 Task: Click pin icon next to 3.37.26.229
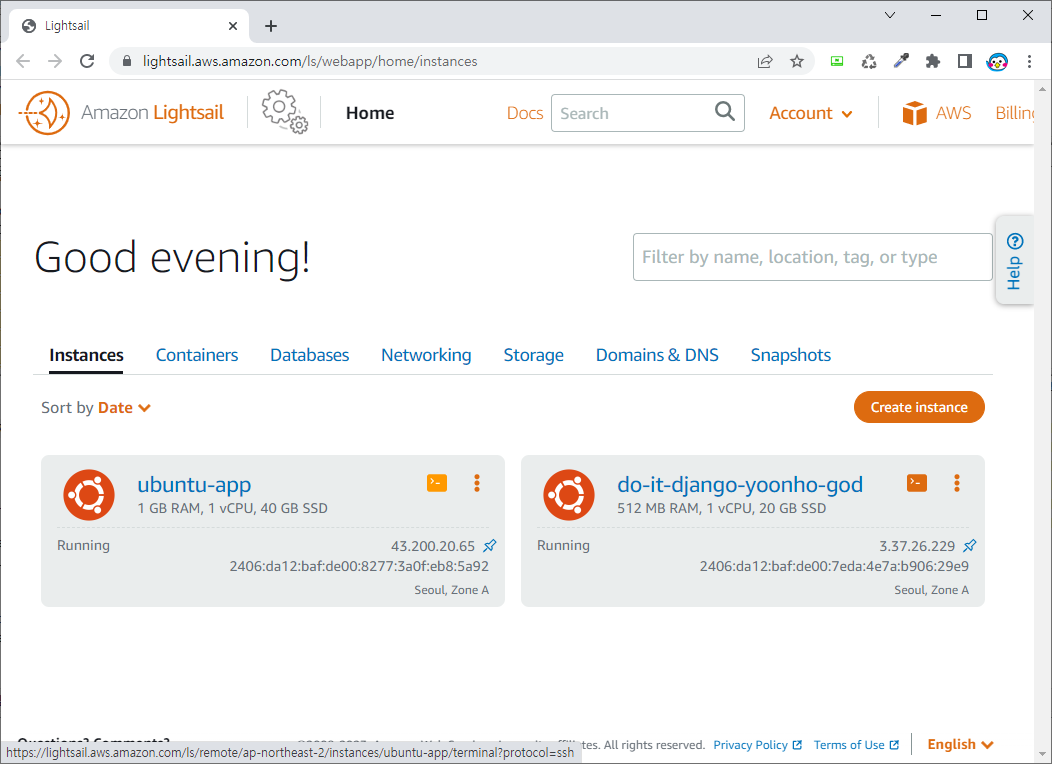click(969, 546)
